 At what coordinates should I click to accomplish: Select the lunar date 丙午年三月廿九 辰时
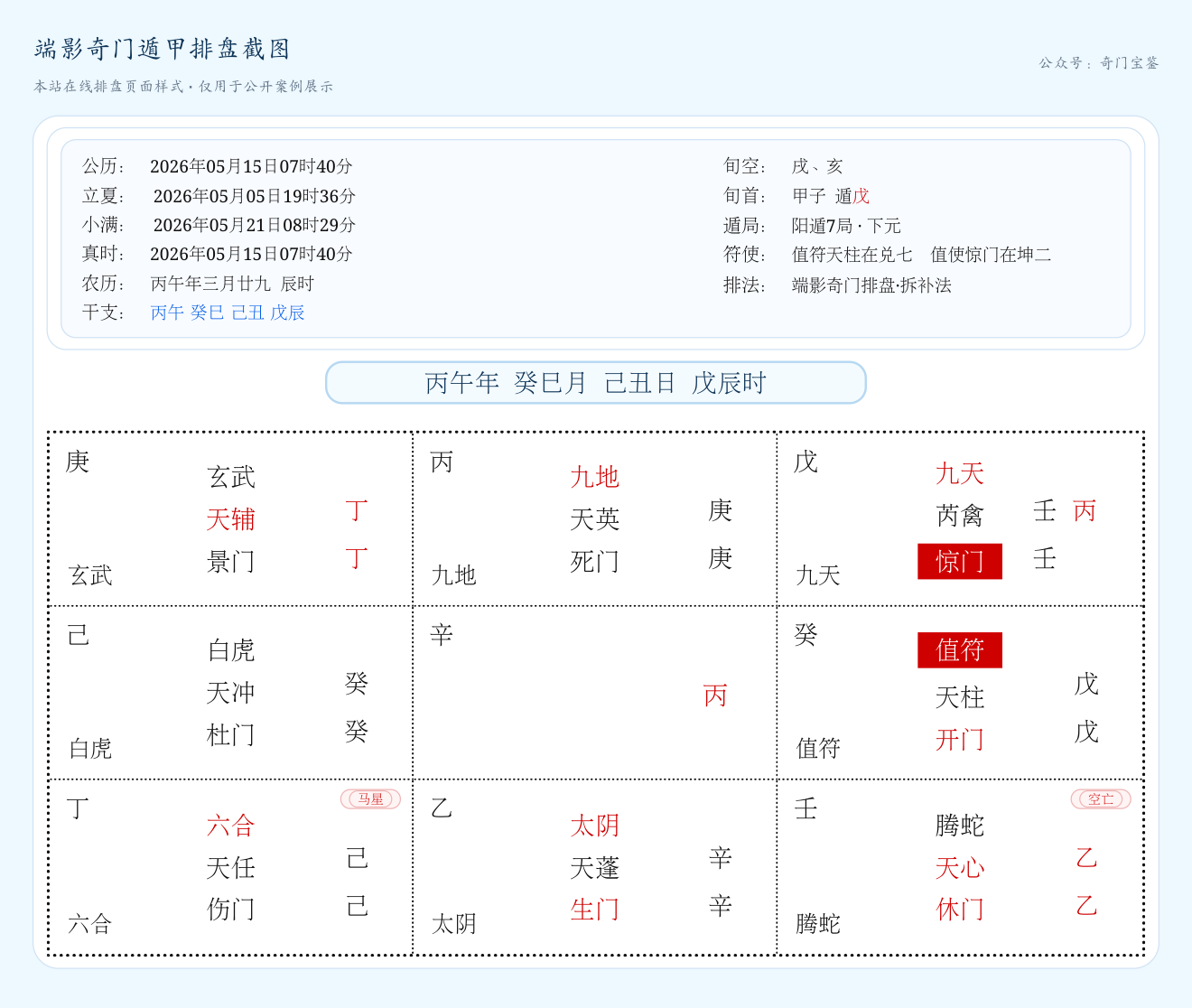tap(232, 284)
